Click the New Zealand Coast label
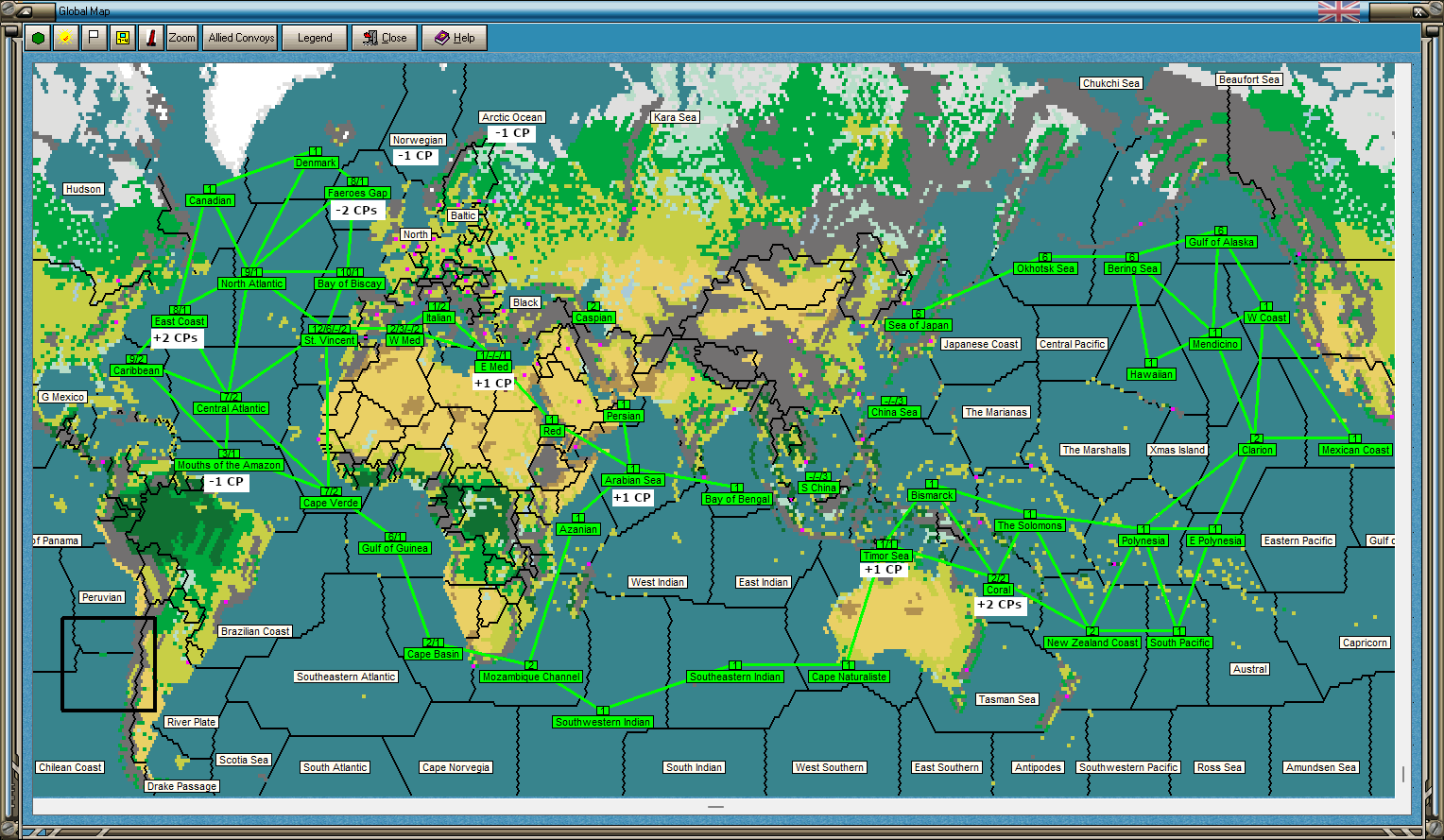Viewport: 1444px width, 840px height. [1092, 643]
